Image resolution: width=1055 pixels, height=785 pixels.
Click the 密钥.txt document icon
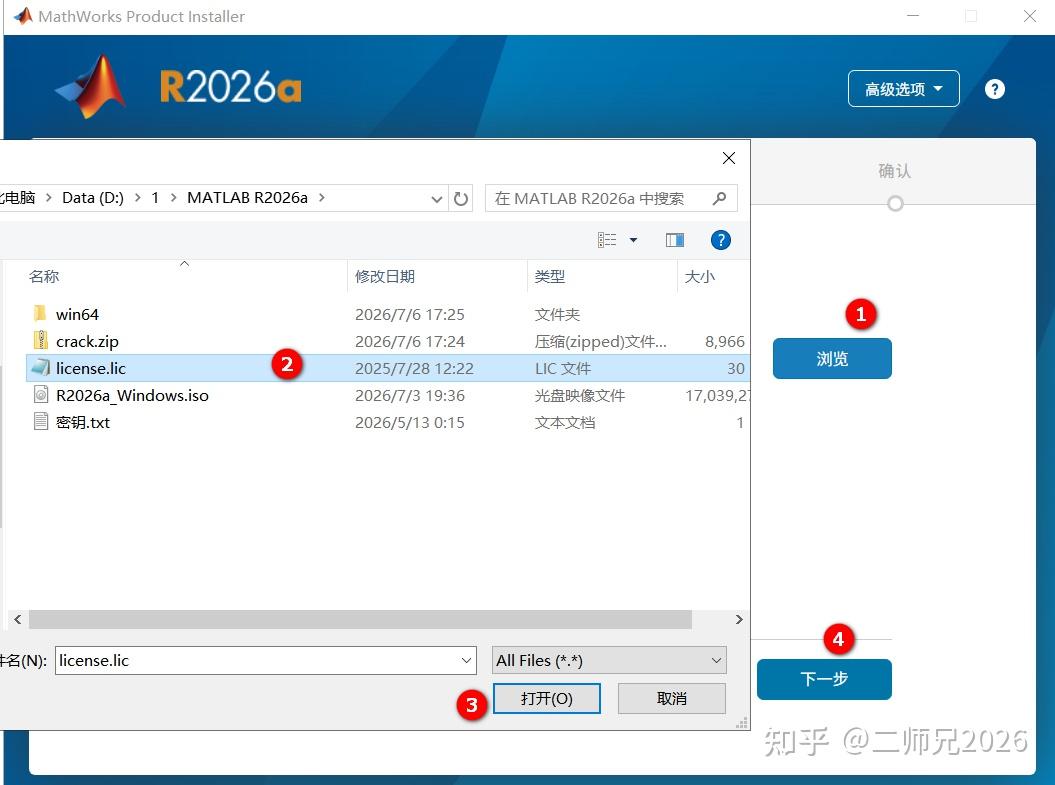40,422
